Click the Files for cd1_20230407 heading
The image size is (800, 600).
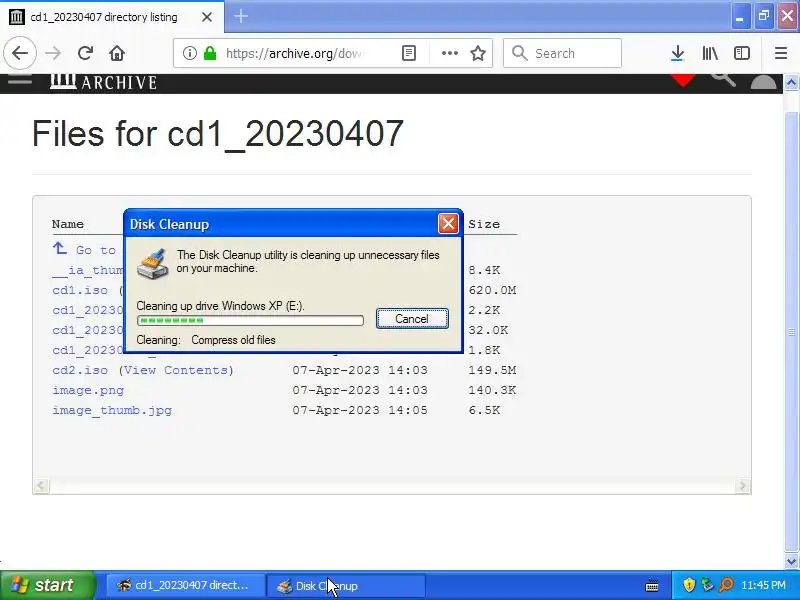pos(218,134)
